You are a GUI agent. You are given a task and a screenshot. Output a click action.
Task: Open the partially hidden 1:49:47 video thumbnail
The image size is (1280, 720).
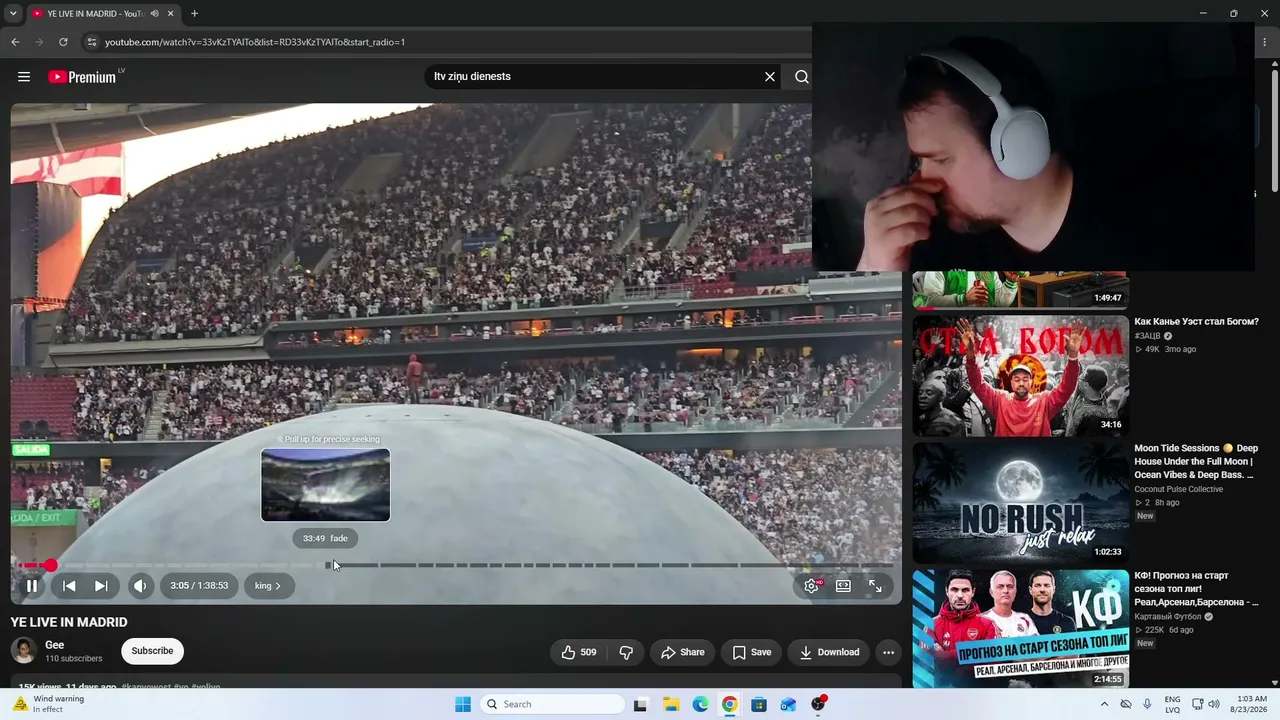pyautogui.click(x=1020, y=290)
